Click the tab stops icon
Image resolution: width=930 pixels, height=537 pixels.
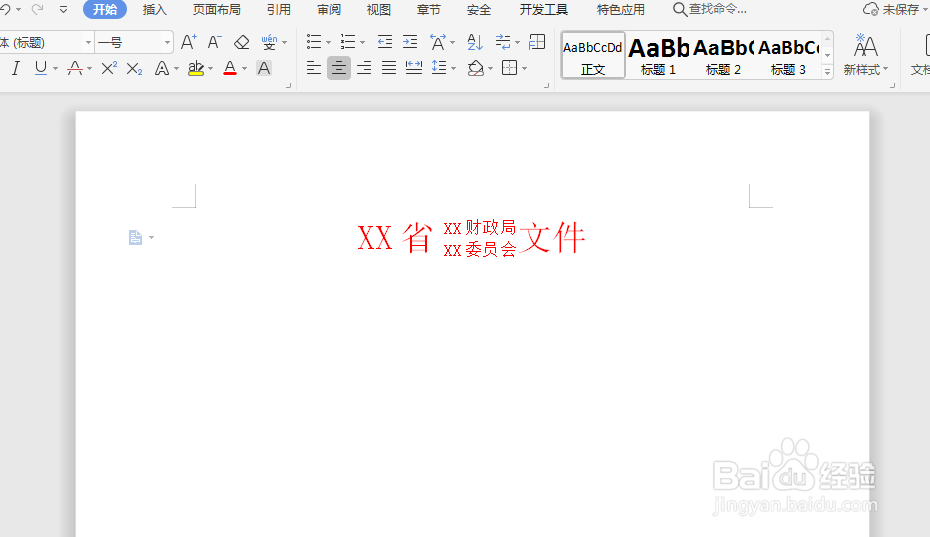click(537, 42)
